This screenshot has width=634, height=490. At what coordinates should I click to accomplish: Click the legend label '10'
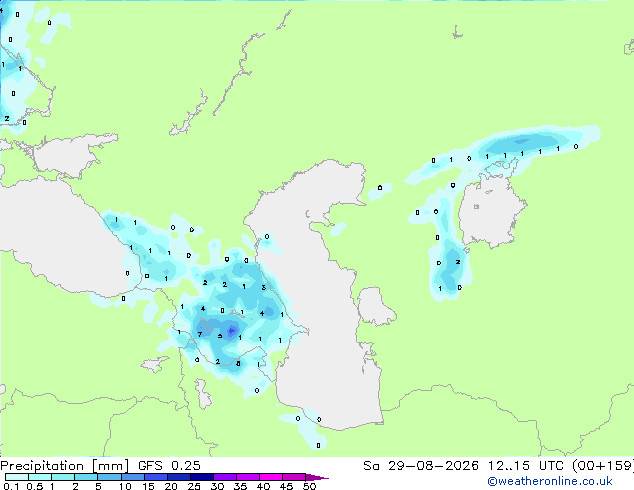click(x=125, y=486)
